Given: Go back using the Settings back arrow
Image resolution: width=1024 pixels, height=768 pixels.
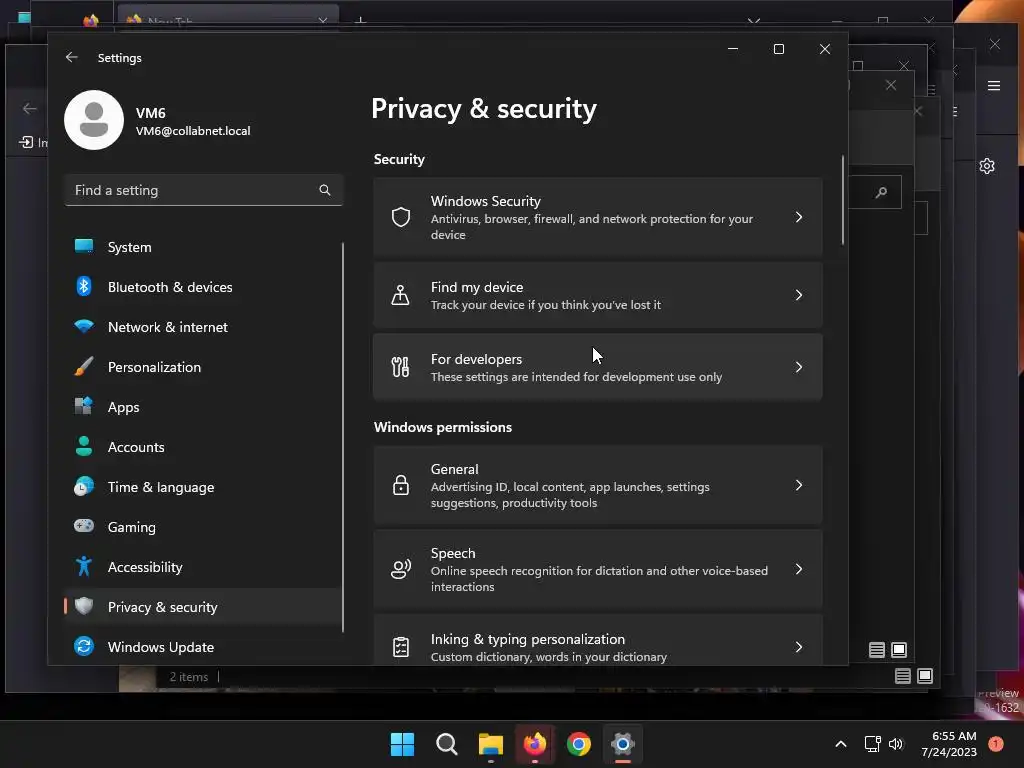Looking at the screenshot, I should coord(71,57).
